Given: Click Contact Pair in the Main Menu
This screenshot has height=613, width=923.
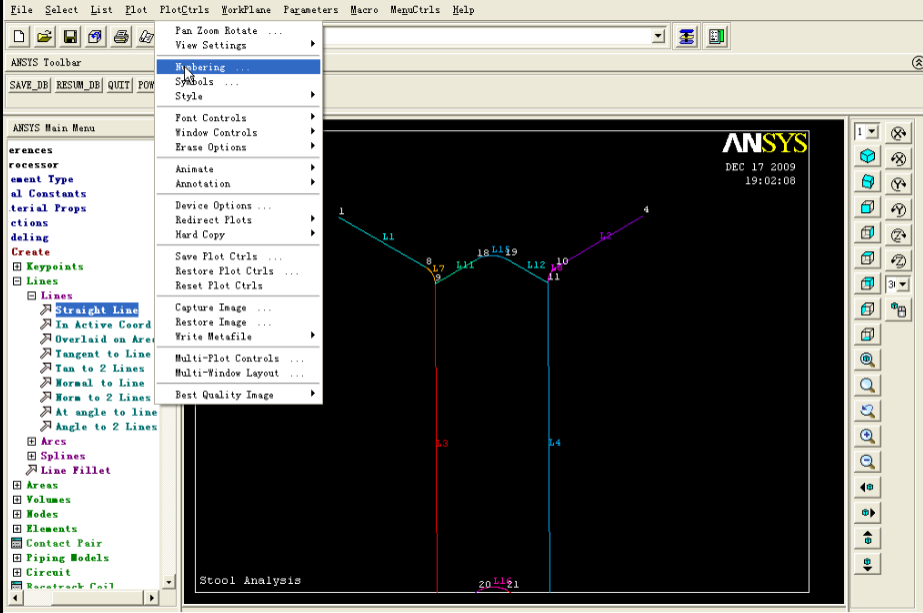Looking at the screenshot, I should click(64, 544).
